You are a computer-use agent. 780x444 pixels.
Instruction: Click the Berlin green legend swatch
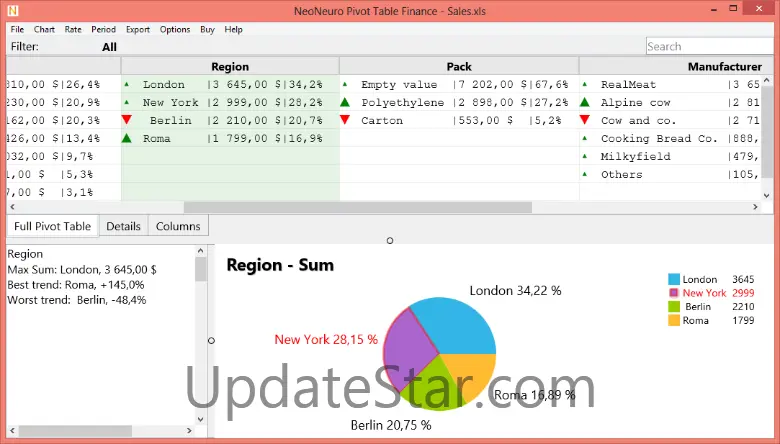click(674, 306)
